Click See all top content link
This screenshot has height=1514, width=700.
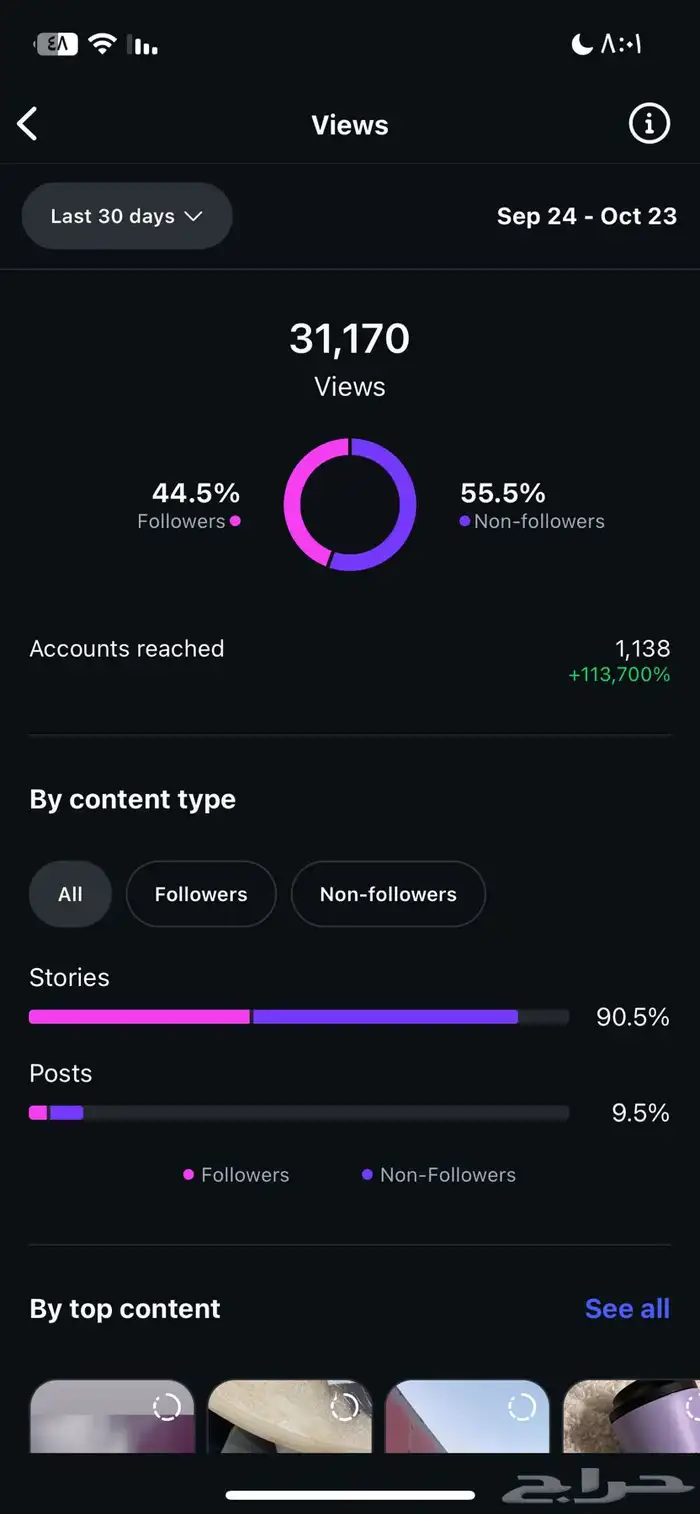627,1308
